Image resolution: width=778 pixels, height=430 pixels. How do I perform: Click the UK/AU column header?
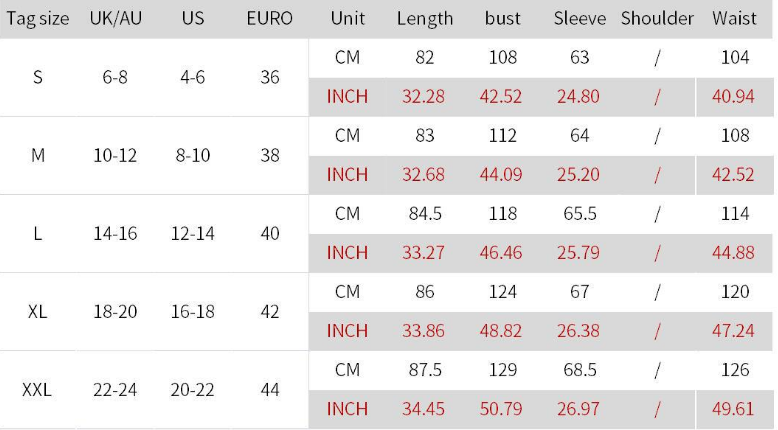click(x=114, y=19)
